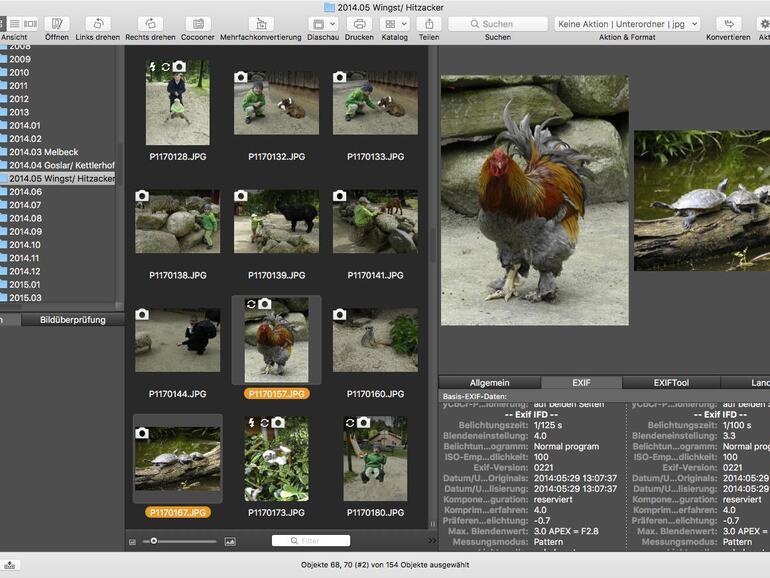Click the Drucken printer icon
The height and width of the screenshot is (578, 770).
359,24
